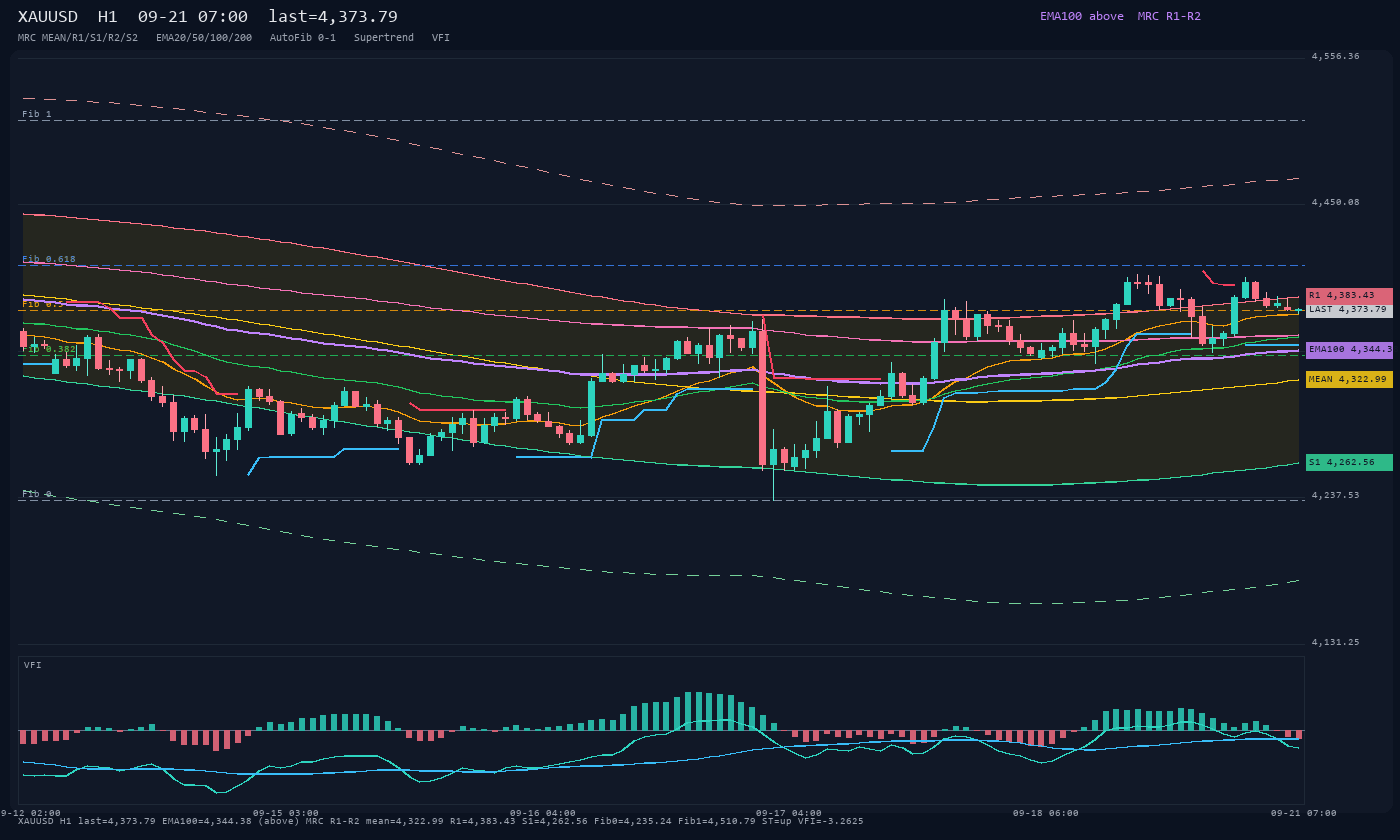
Task: Click the 'Fib 0.382' level label
Action: click(49, 349)
